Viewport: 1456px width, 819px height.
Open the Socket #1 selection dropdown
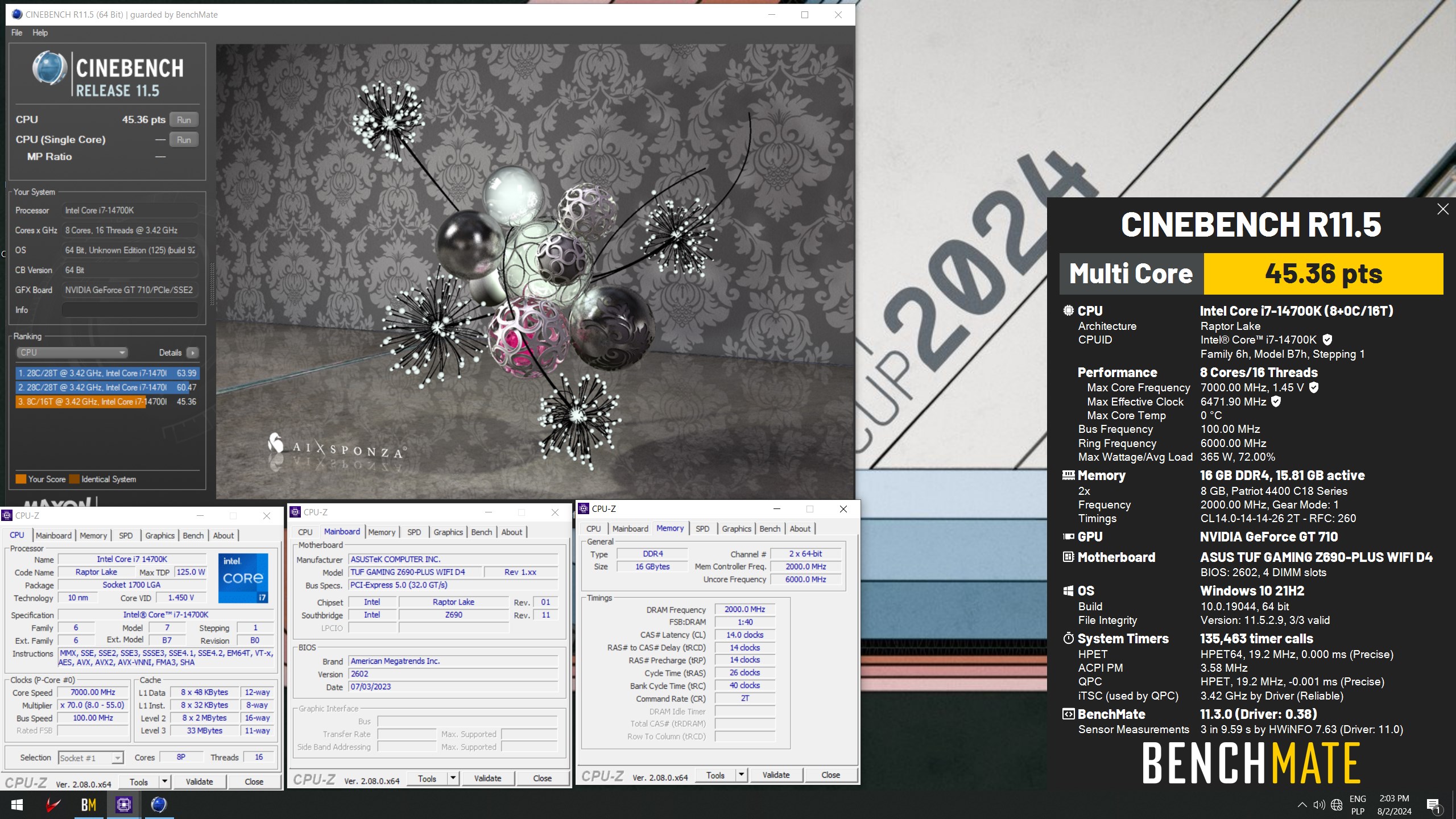coord(90,758)
